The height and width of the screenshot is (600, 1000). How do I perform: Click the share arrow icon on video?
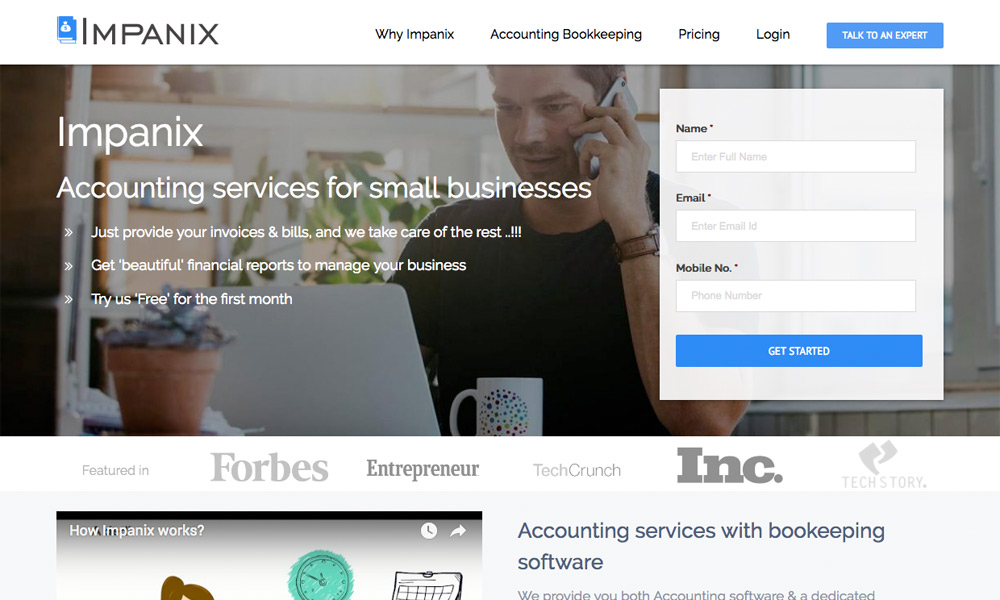click(458, 530)
